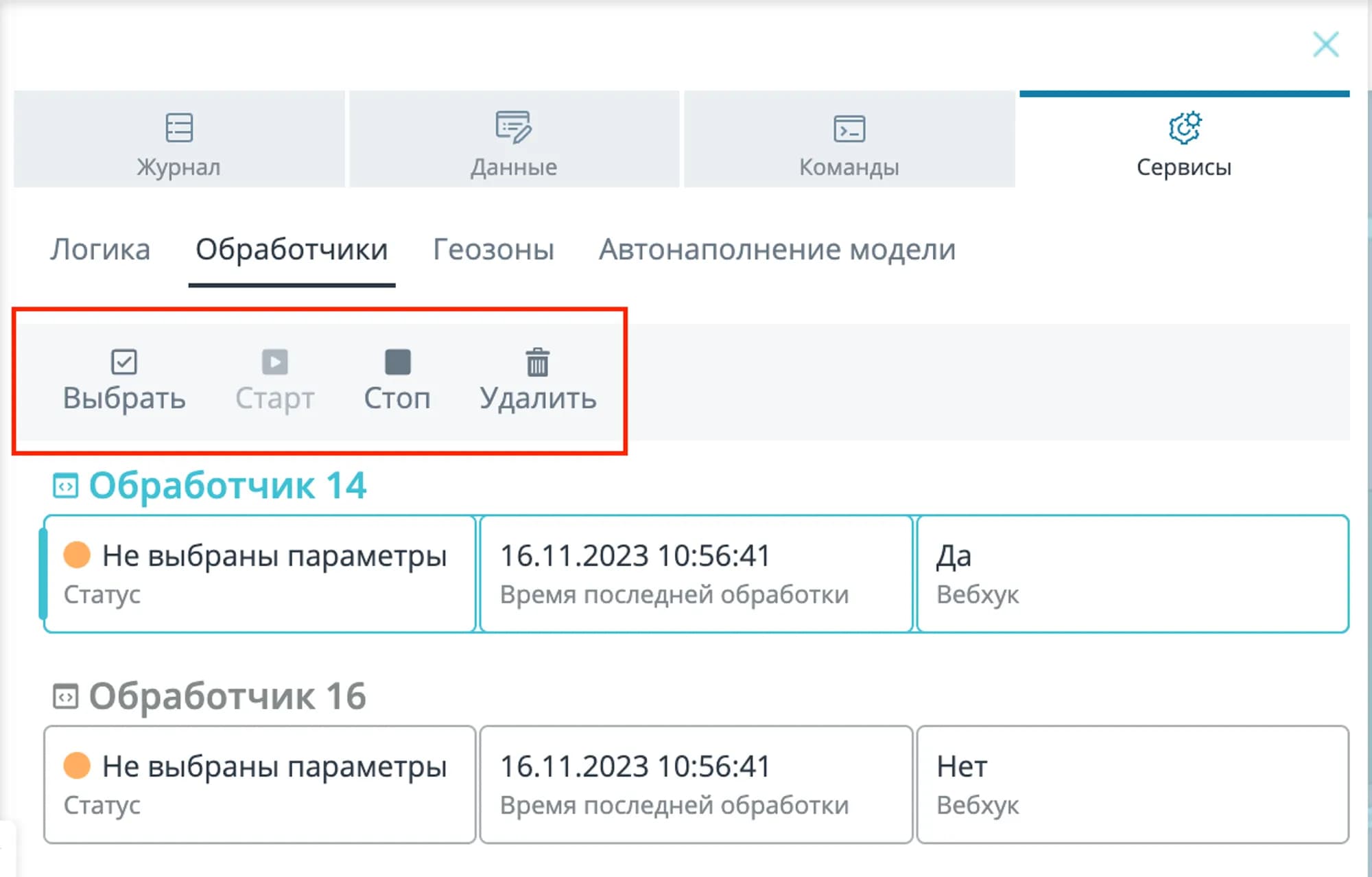The height and width of the screenshot is (877, 1372).
Task: Switch to Геозоны sub-tab
Action: point(493,250)
